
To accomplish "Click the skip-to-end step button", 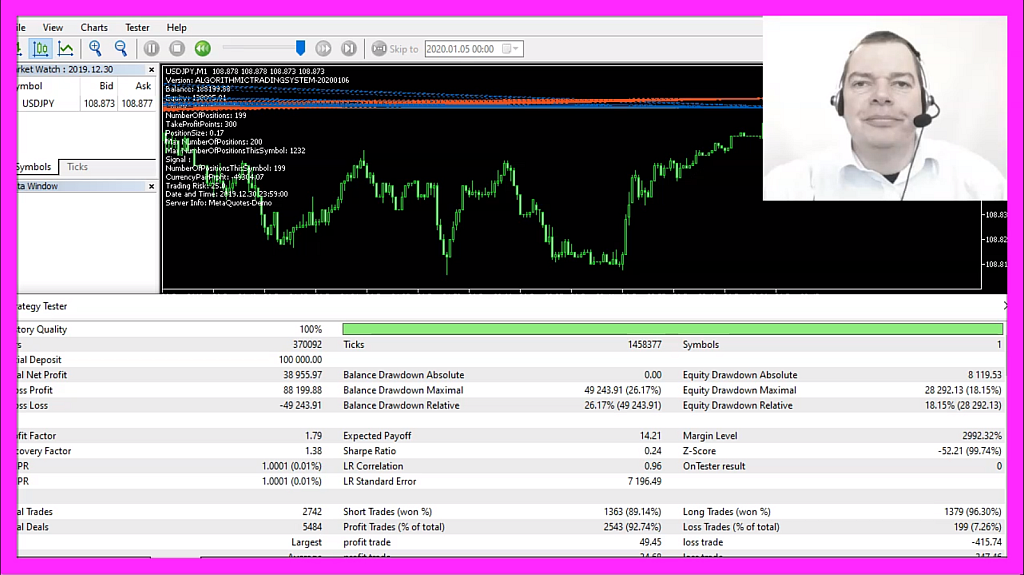I will [x=349, y=48].
